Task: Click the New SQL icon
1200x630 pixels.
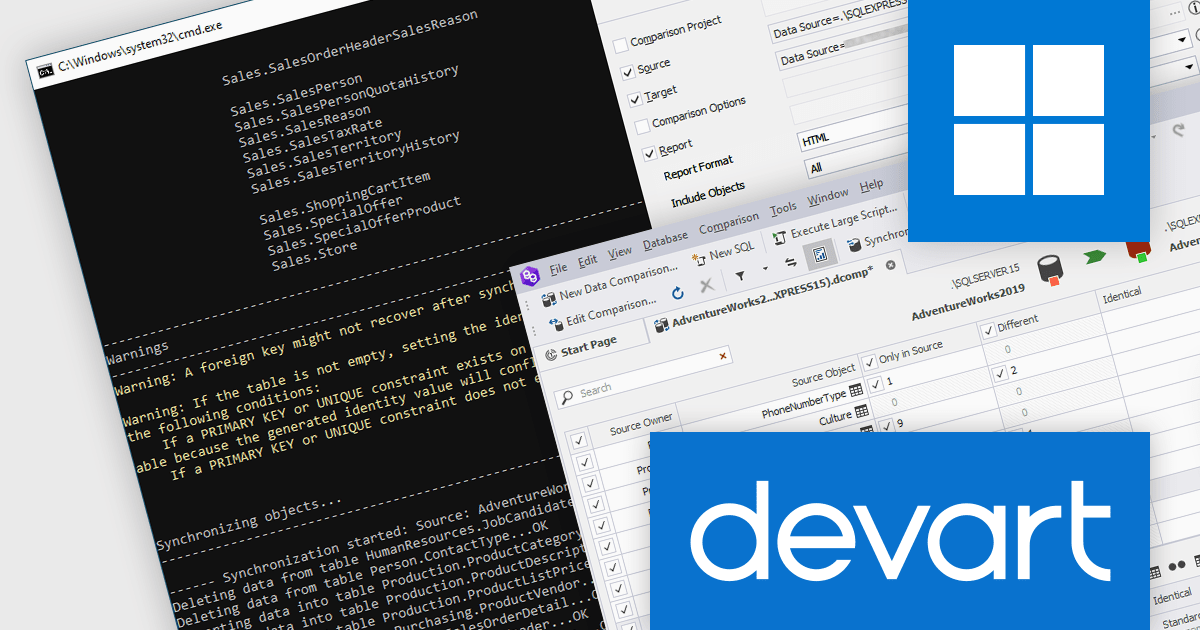Action: pos(700,258)
